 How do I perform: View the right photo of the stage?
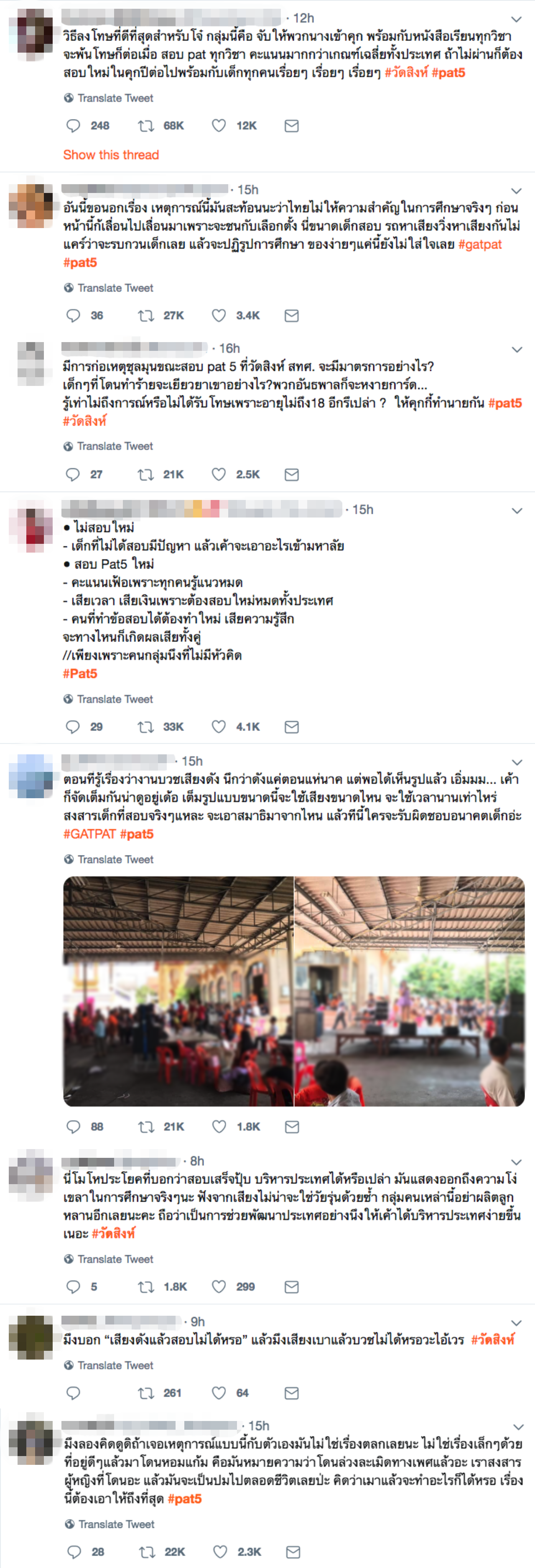(410, 992)
